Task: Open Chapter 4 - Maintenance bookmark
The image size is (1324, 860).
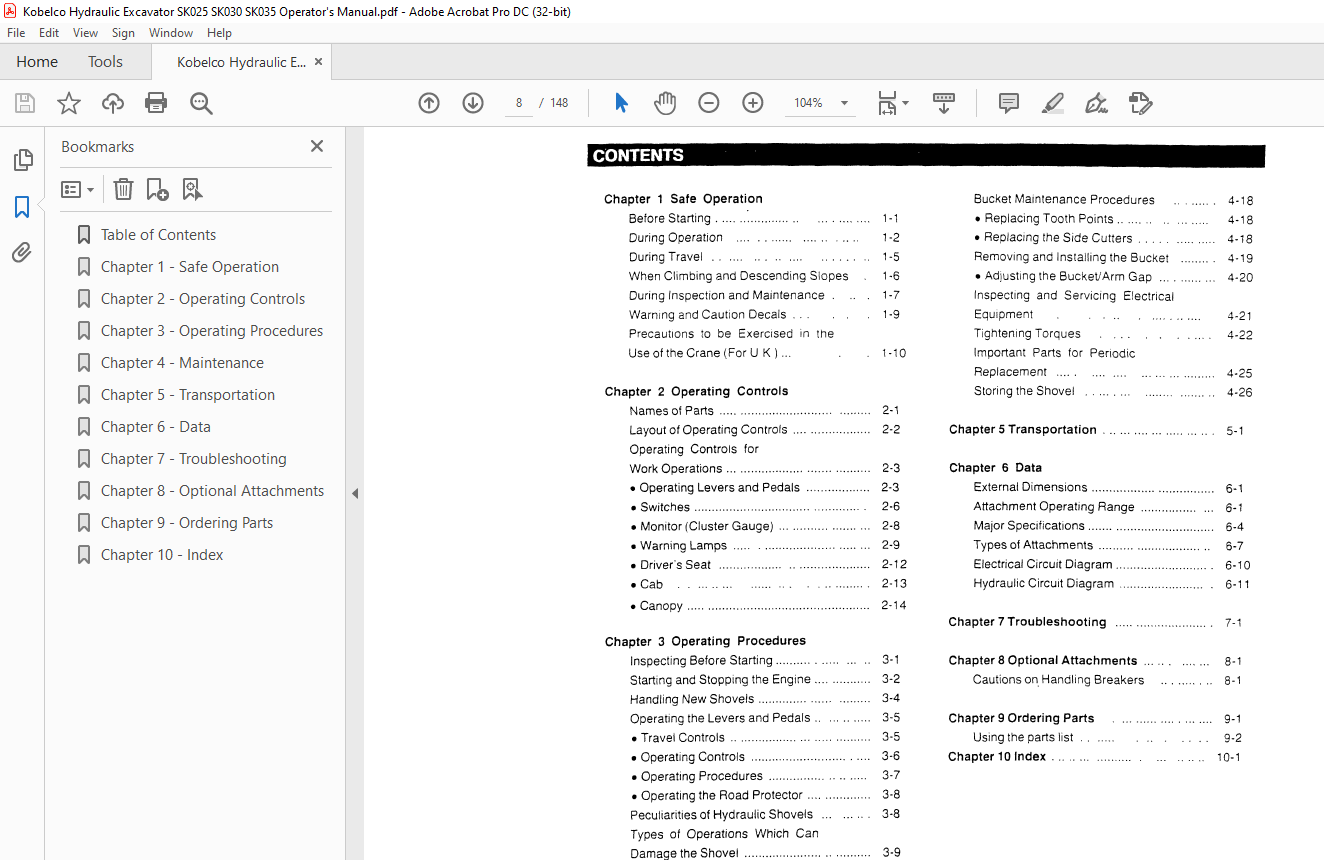Action: click(182, 363)
